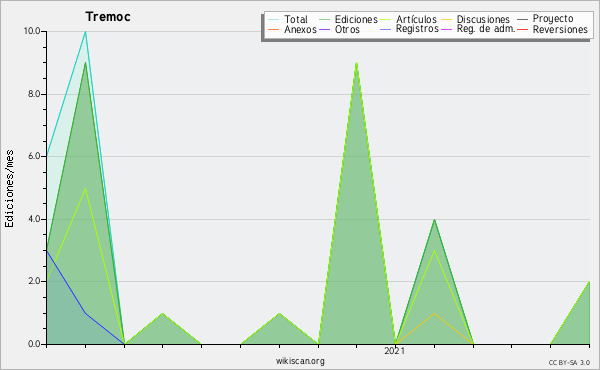Click the red Reversiones legend line swatch
The width and height of the screenshot is (600, 370).
(522, 29)
